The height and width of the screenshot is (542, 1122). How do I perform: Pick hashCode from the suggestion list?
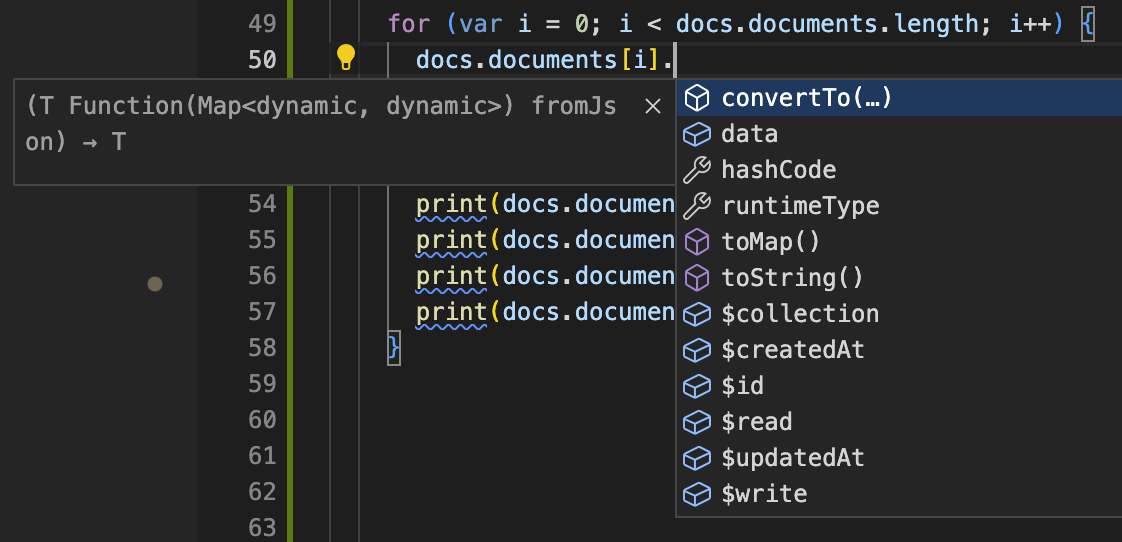click(x=899, y=170)
